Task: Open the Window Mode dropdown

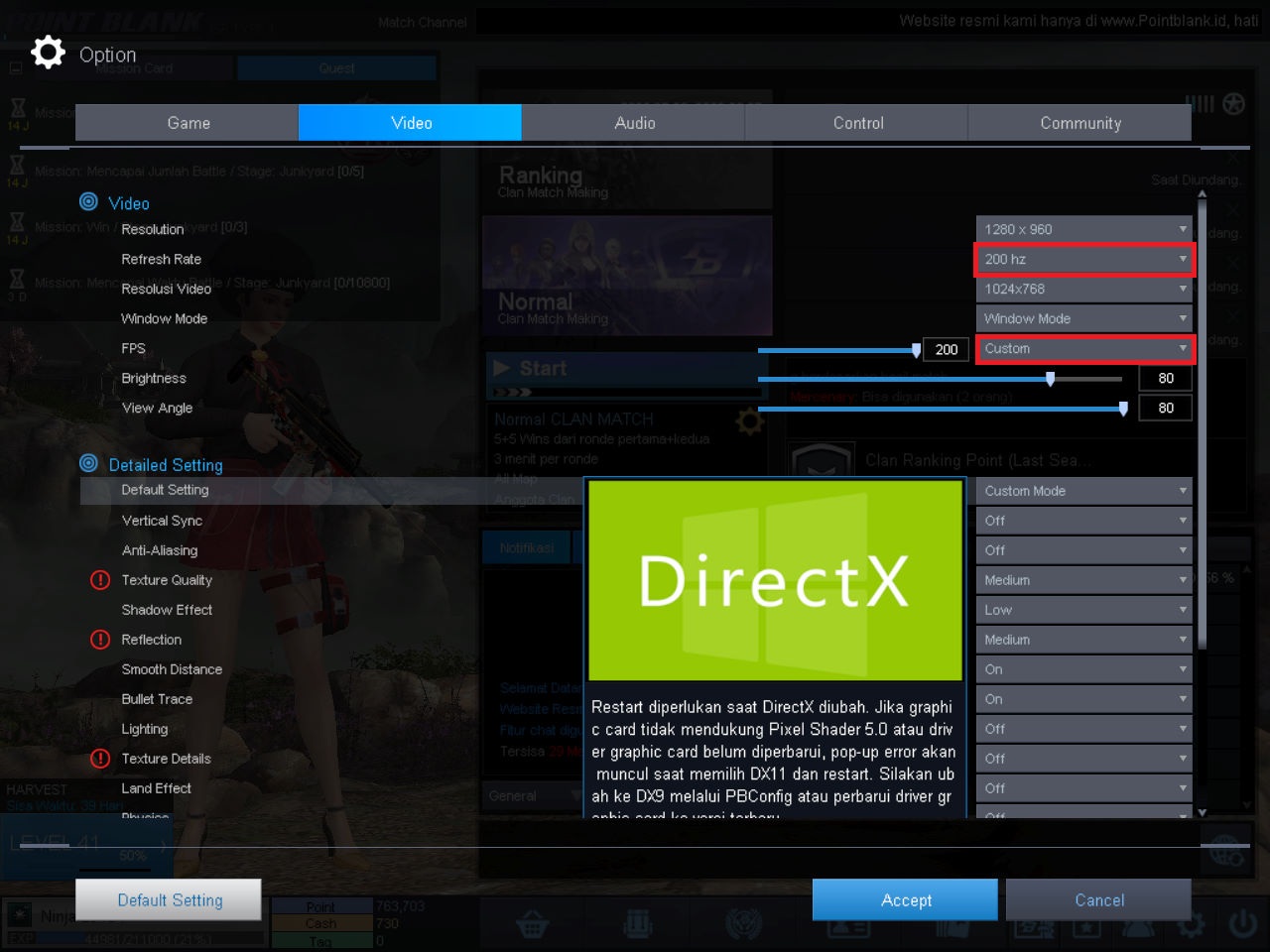Action: click(1084, 318)
